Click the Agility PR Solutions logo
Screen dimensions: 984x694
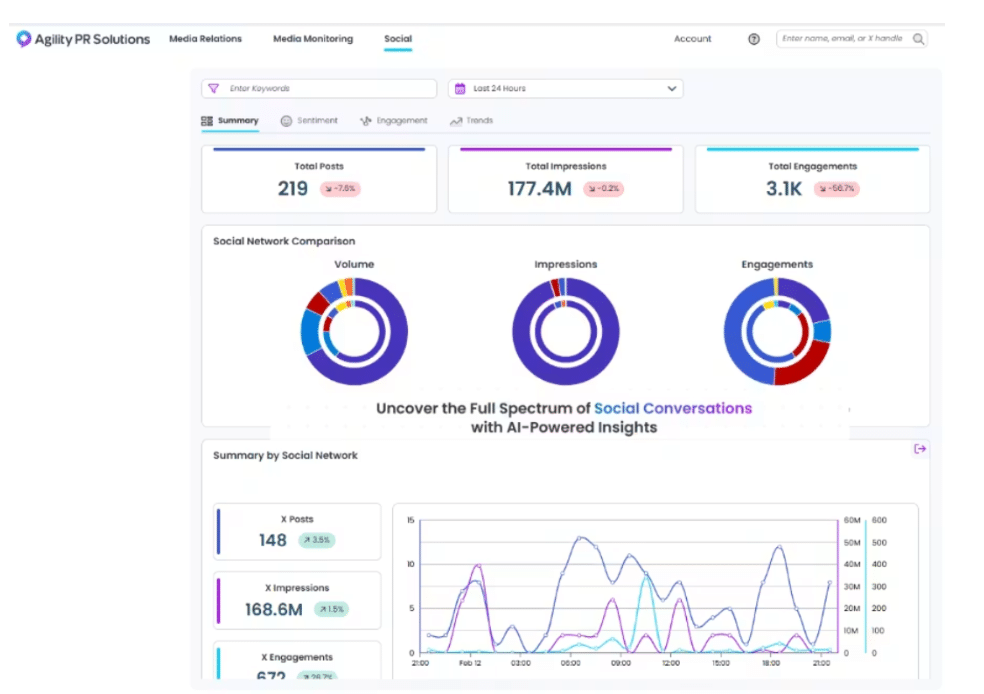pos(83,39)
